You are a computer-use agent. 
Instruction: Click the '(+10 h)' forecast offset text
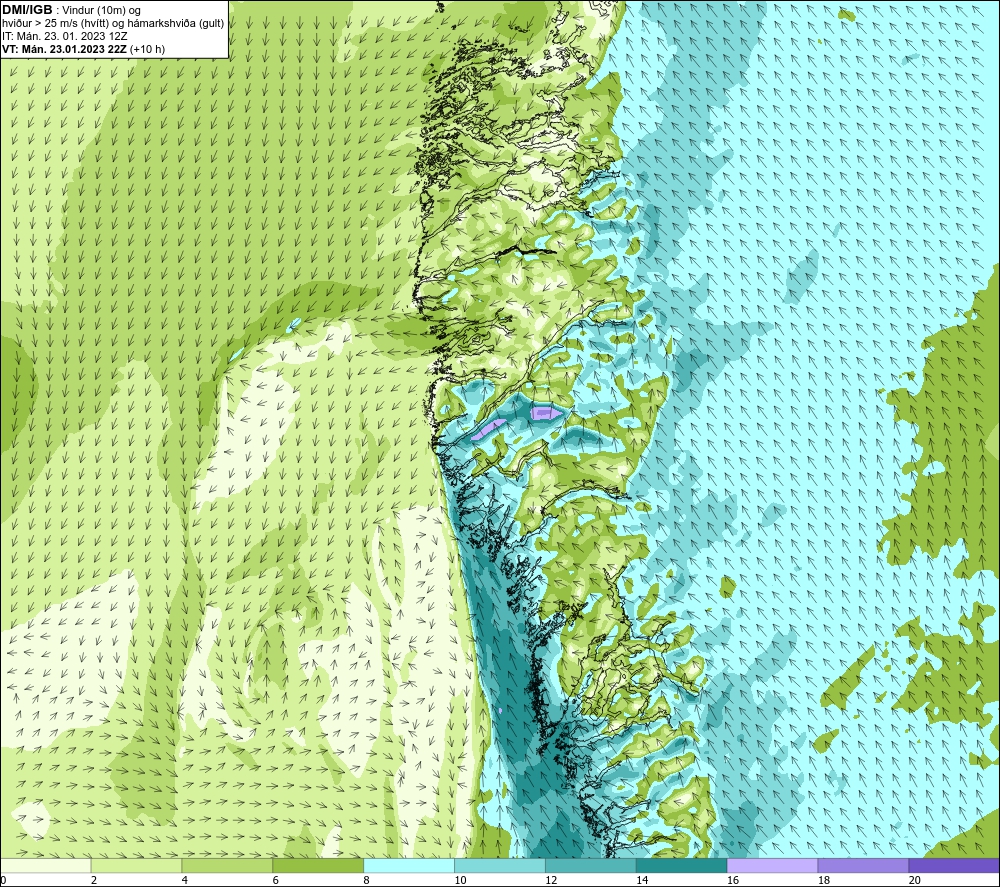(x=147, y=49)
